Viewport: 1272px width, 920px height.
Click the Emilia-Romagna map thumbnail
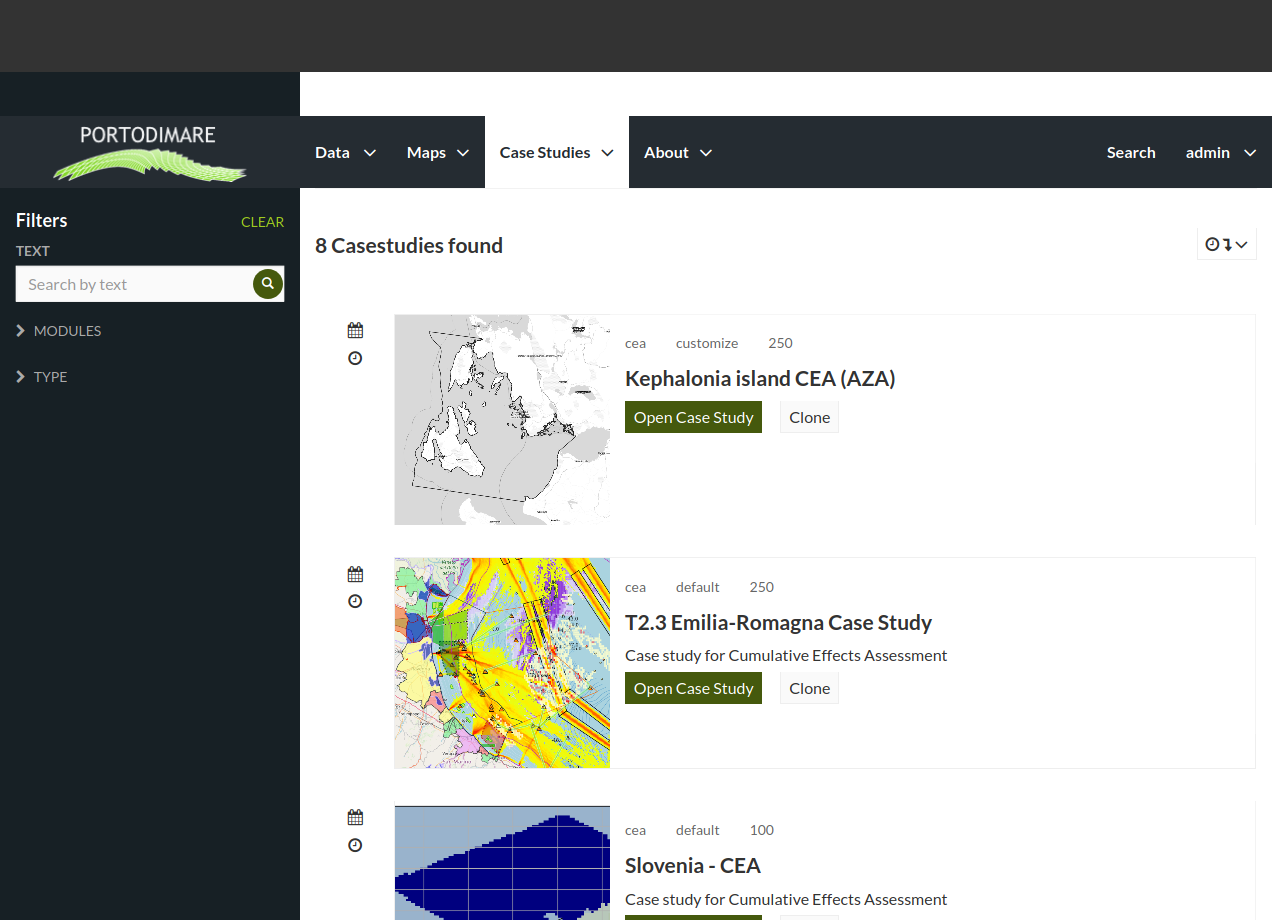(x=502, y=663)
